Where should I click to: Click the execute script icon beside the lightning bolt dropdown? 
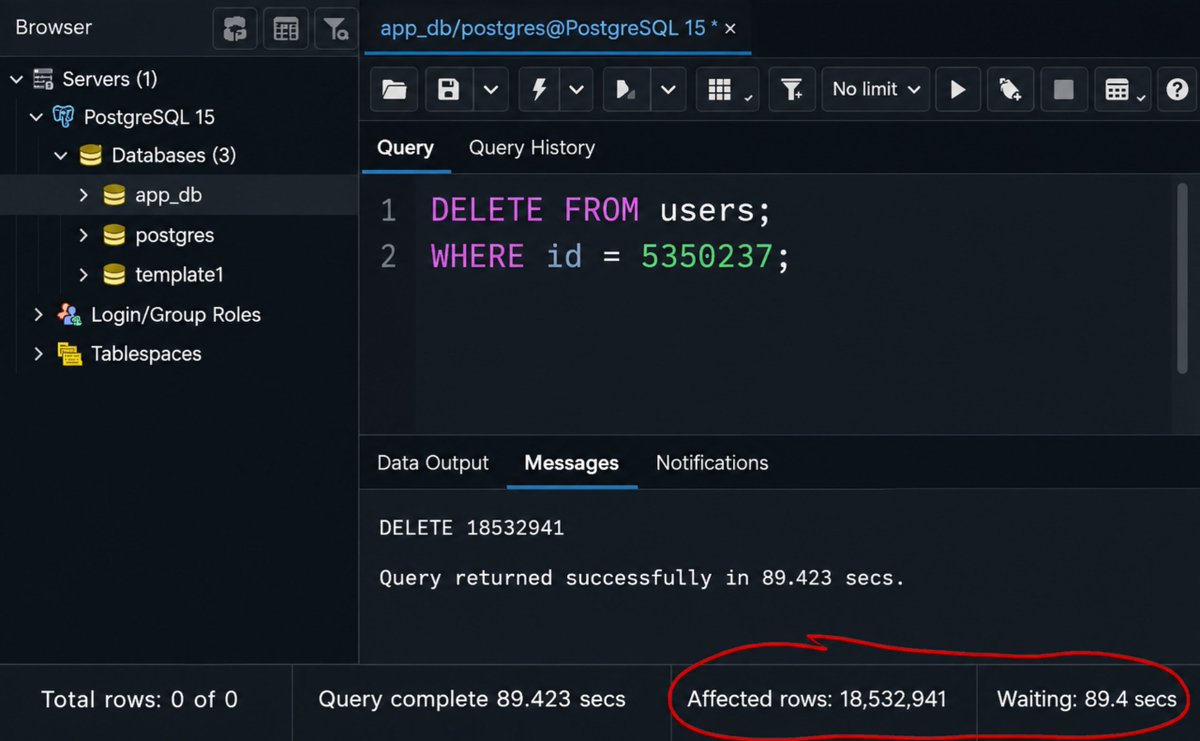626,90
